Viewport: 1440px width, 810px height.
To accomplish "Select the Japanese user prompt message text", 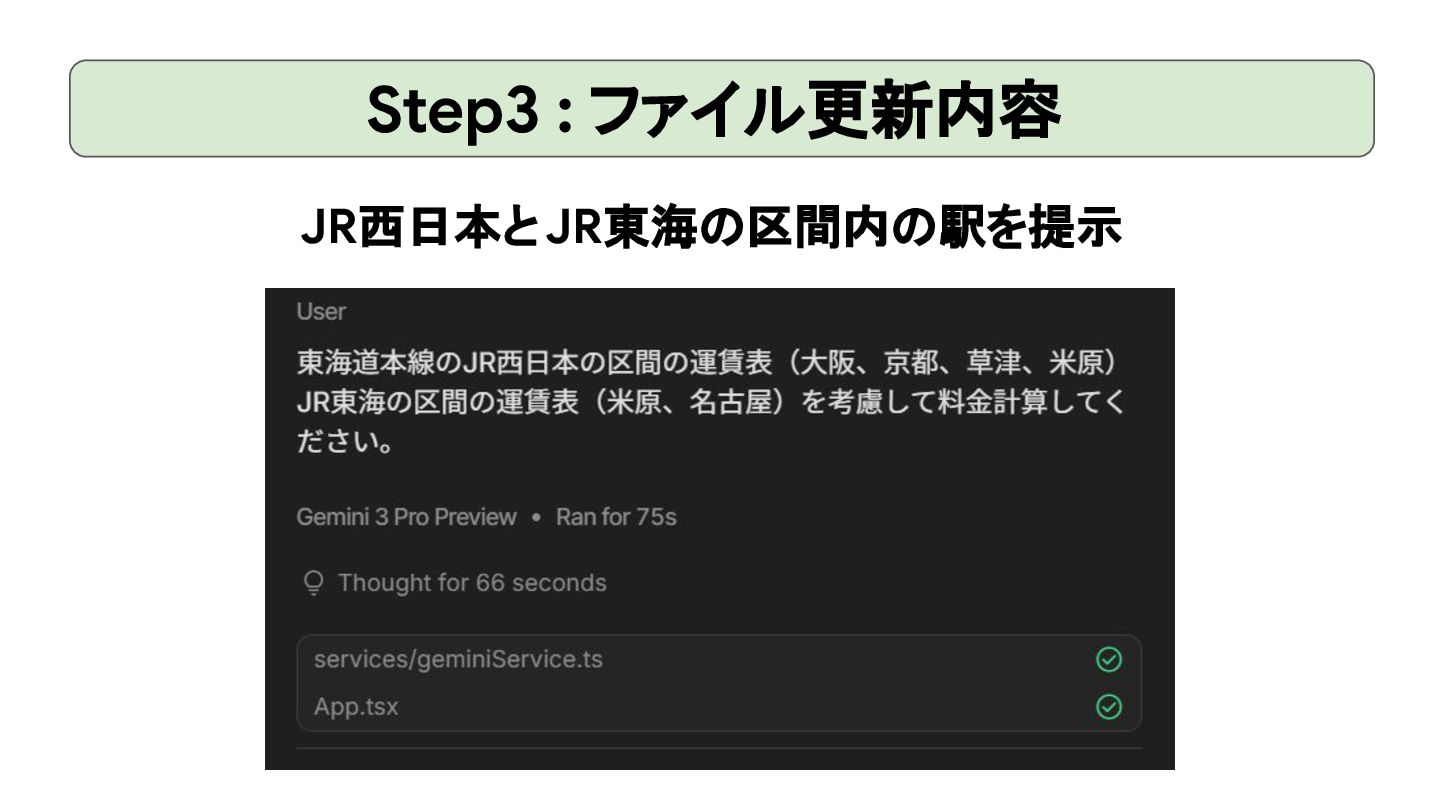I will tap(711, 402).
